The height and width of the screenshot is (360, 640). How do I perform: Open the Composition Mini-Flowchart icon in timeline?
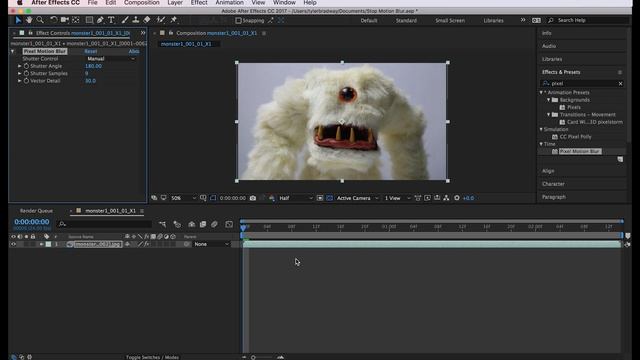point(162,224)
